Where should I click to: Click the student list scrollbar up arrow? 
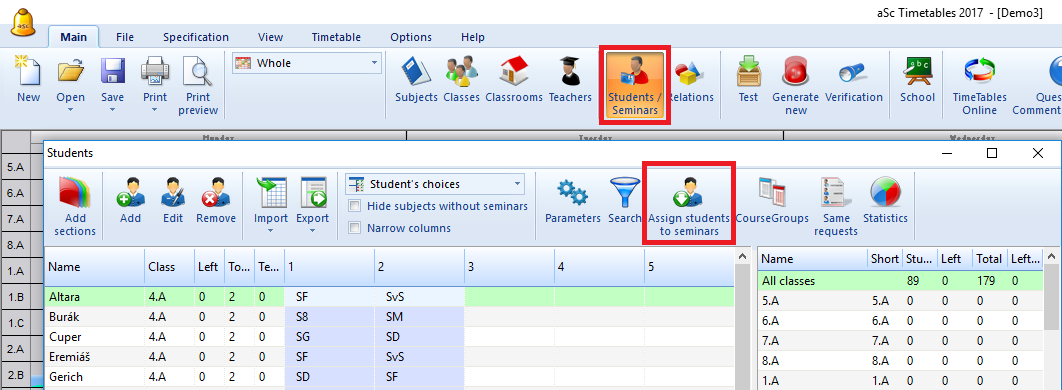click(742, 257)
